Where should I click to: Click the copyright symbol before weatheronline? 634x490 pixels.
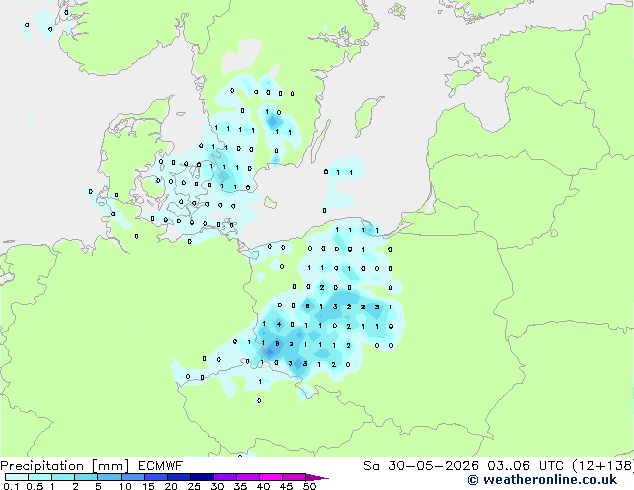point(473,480)
